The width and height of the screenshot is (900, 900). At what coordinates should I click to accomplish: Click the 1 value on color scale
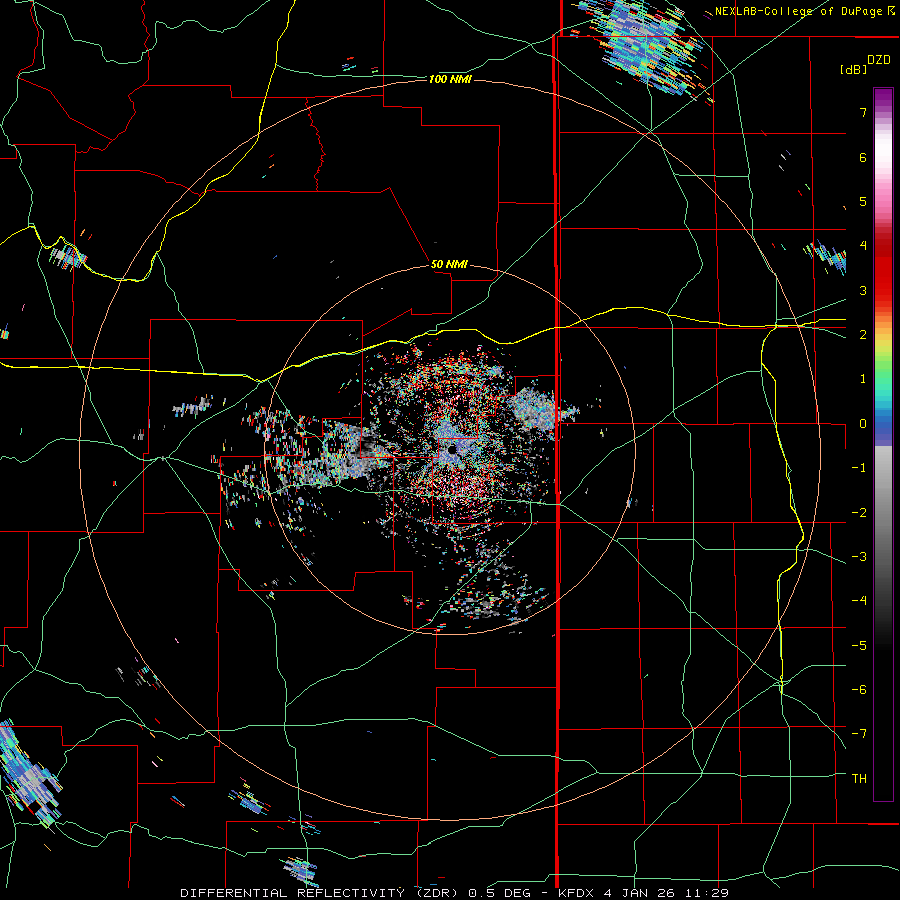coord(863,379)
